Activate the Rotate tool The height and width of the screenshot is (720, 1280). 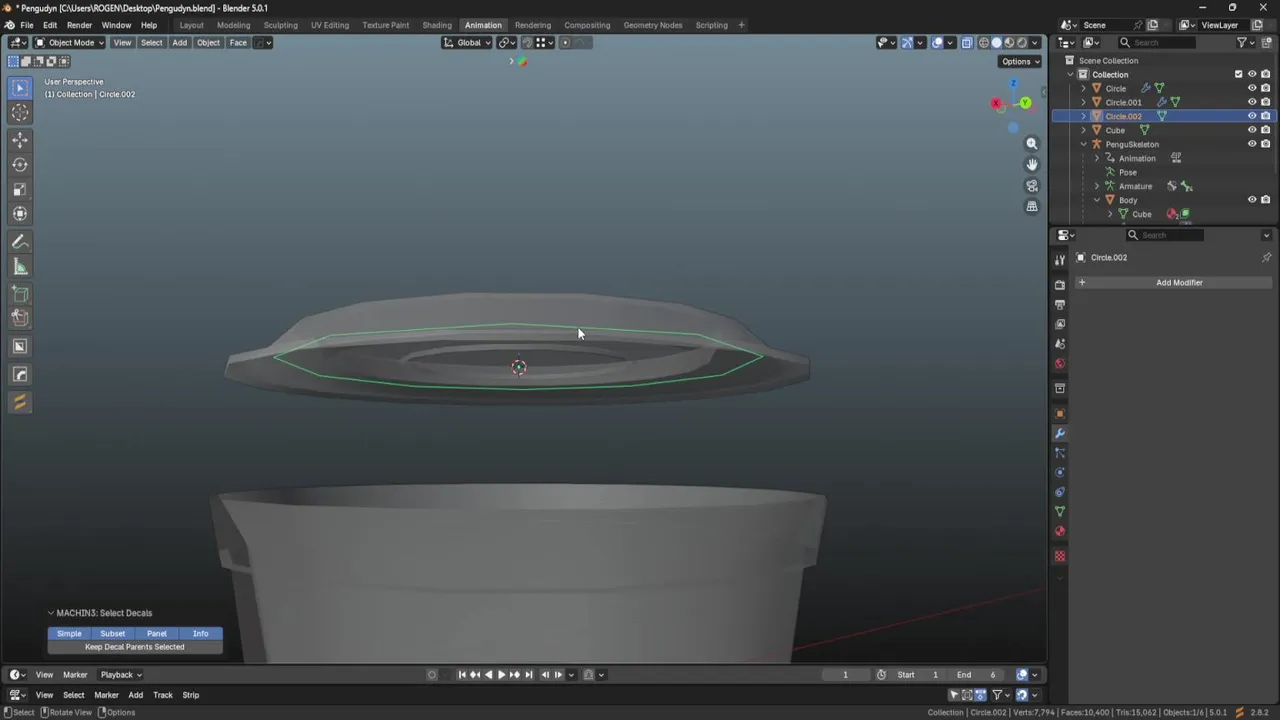tap(20, 165)
